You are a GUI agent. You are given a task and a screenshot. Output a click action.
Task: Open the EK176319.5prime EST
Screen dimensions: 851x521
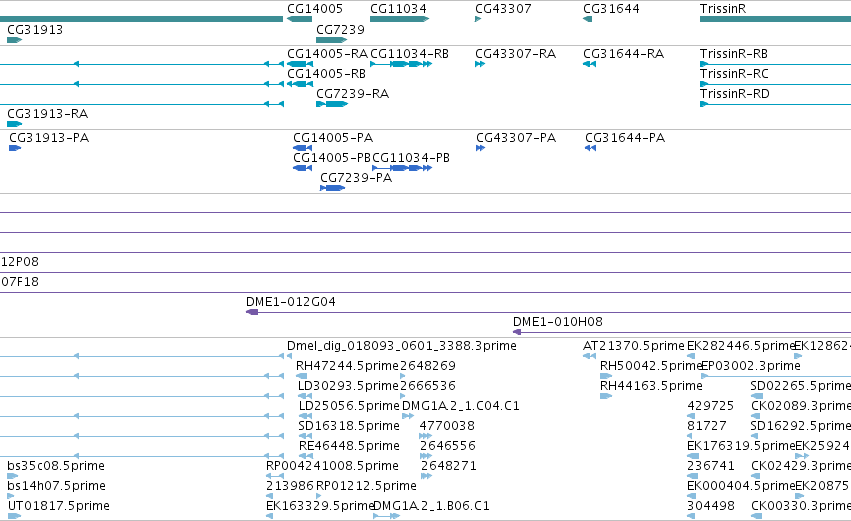coord(693,456)
